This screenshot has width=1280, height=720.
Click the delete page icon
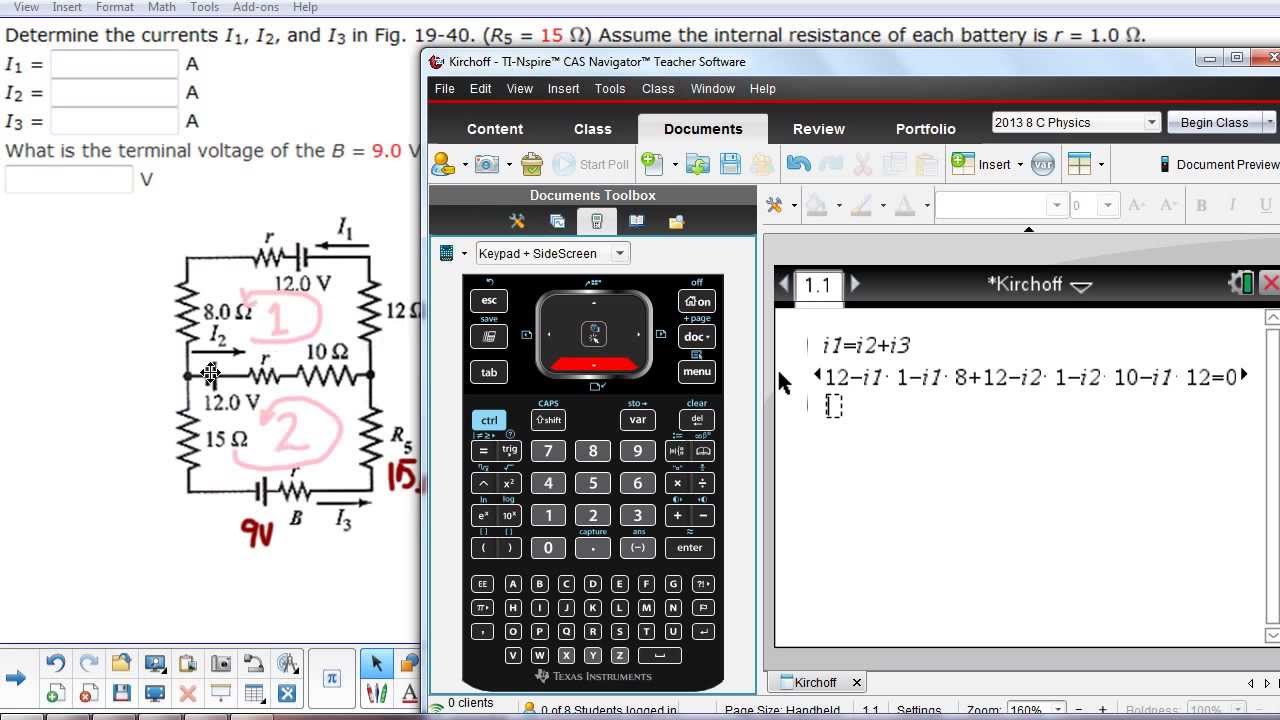88,693
